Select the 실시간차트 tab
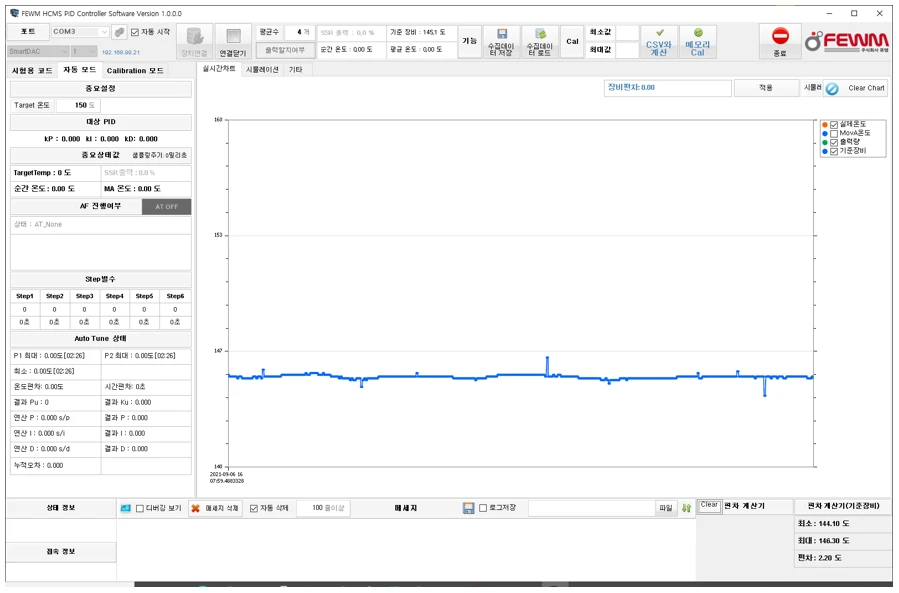This screenshot has width=899, height=593. click(219, 69)
